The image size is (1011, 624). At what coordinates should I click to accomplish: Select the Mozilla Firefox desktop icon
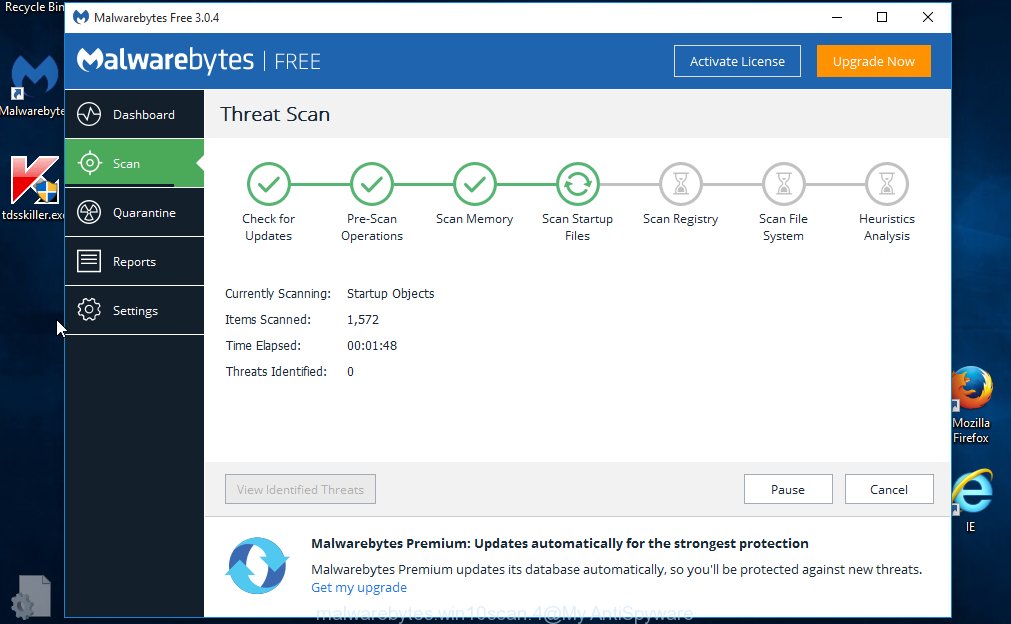pos(971,405)
